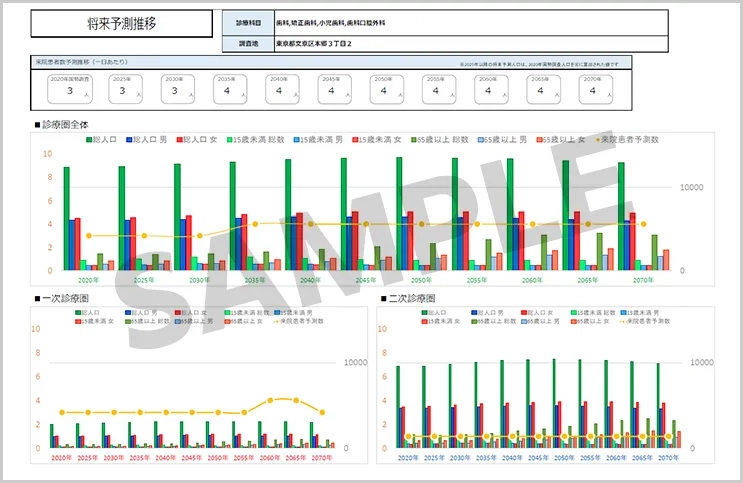Click the 2020年 axis label in 診療圏全体 chart
This screenshot has height=483, width=743.
click(x=89, y=280)
